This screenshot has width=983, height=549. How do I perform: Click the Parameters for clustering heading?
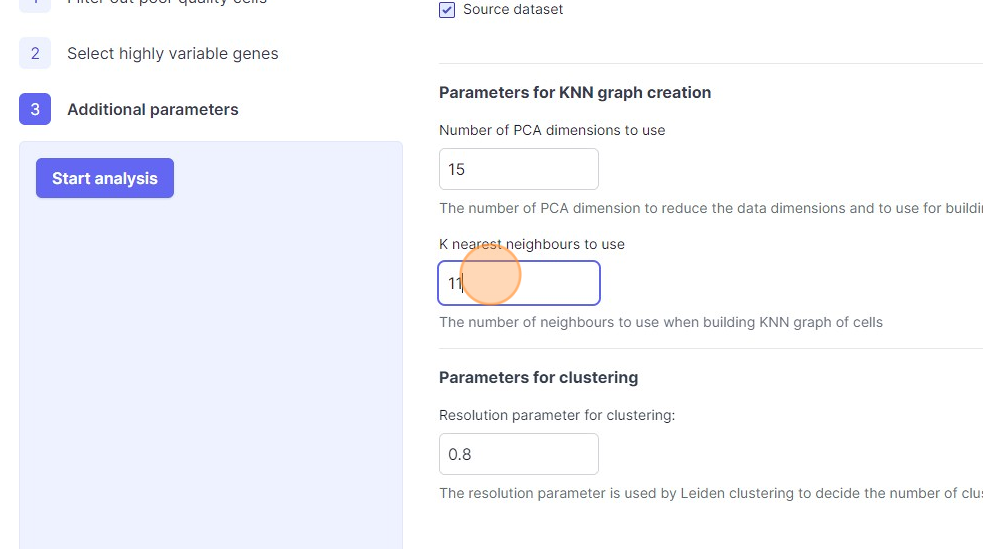538,377
